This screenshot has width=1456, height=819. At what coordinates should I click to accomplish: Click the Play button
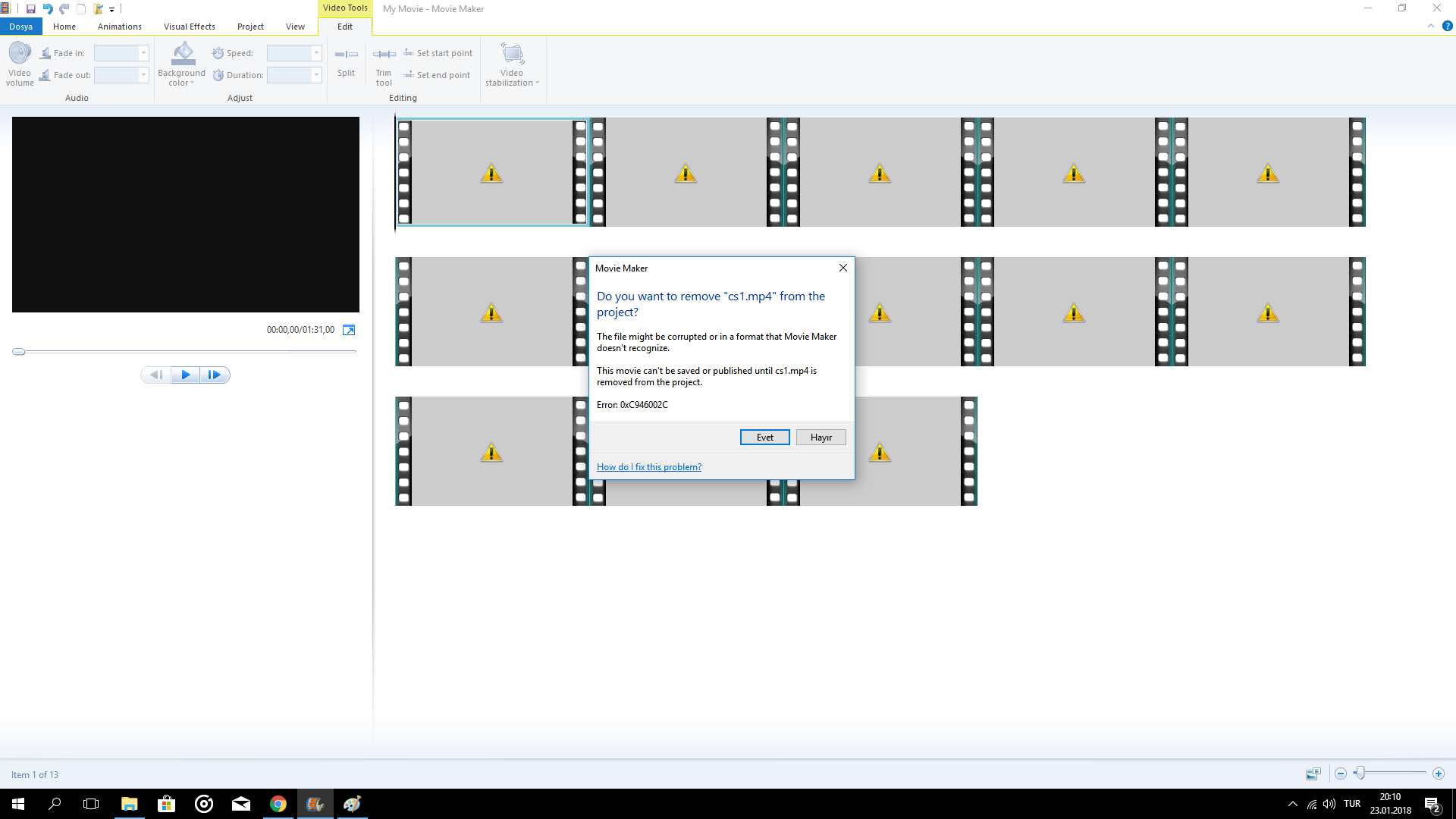point(186,375)
